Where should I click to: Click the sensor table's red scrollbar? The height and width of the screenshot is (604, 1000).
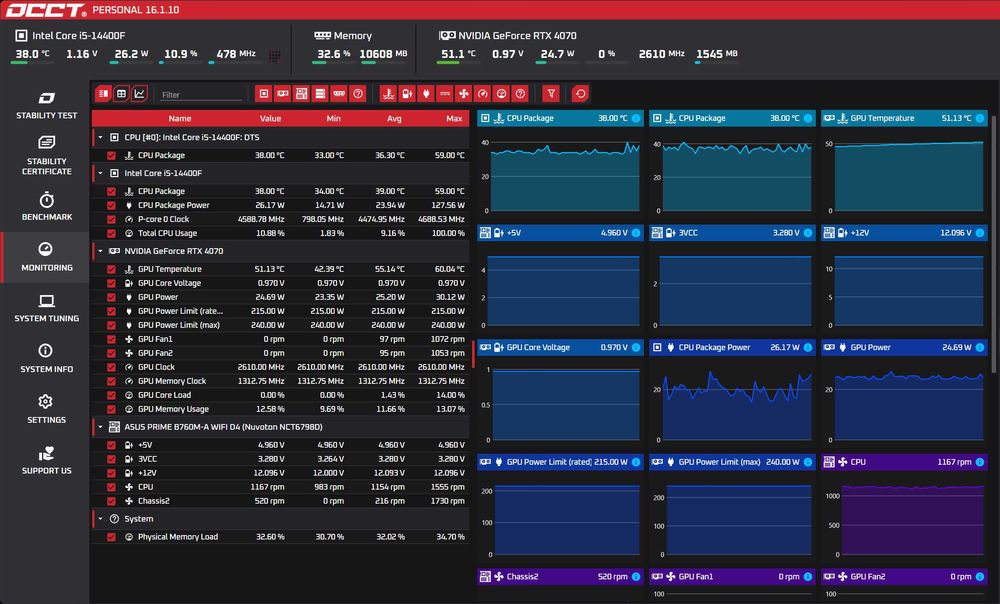click(473, 354)
